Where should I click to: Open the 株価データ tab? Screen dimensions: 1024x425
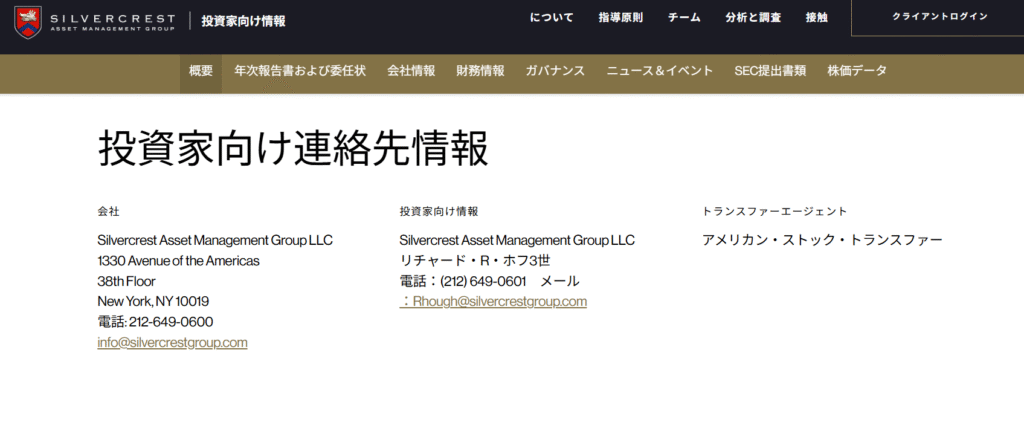(x=857, y=71)
